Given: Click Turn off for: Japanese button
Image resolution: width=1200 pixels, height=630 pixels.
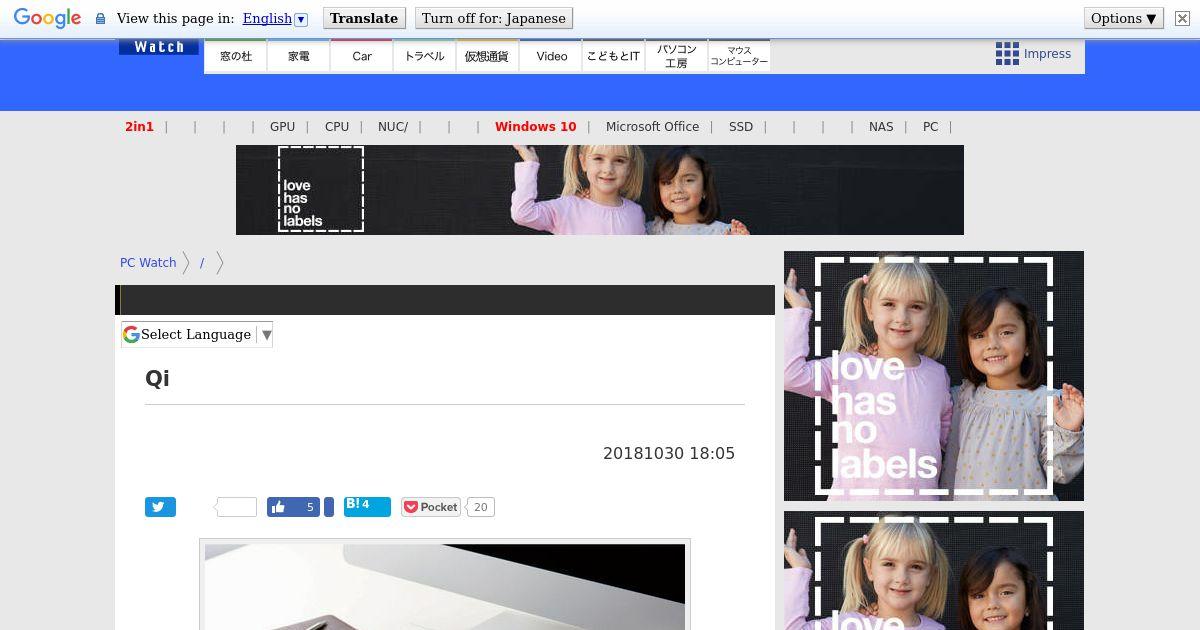Looking at the screenshot, I should [494, 18].
